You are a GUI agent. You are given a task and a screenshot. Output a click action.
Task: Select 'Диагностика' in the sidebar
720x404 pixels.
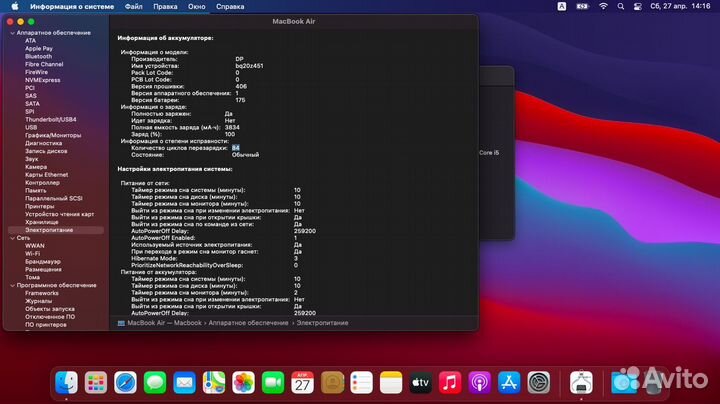tap(44, 143)
